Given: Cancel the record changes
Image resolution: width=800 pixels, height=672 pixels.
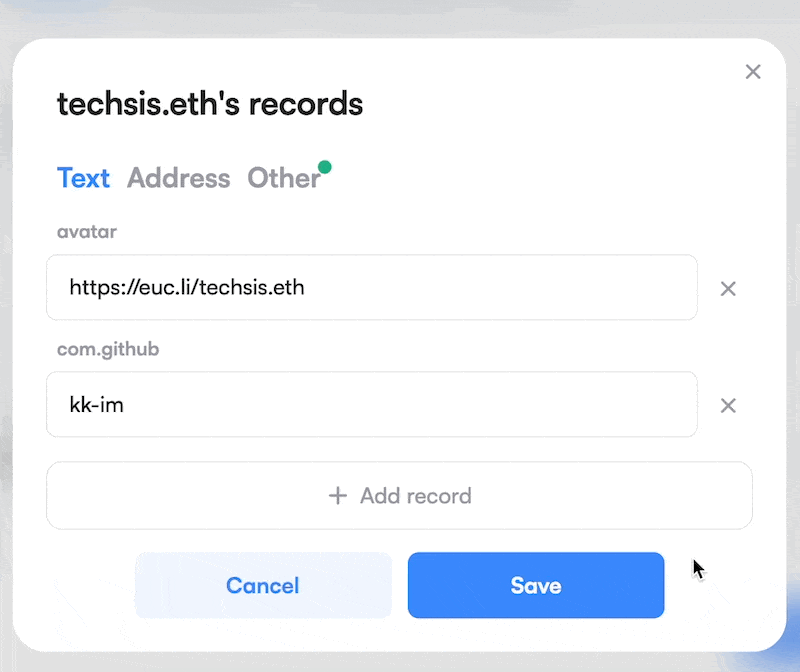Looking at the screenshot, I should pyautogui.click(x=263, y=585).
